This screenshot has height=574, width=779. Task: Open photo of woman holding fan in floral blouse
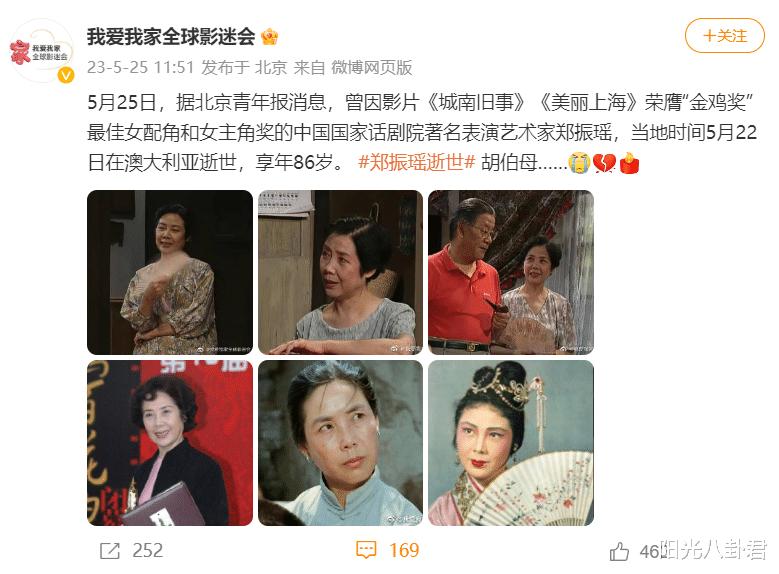point(170,272)
